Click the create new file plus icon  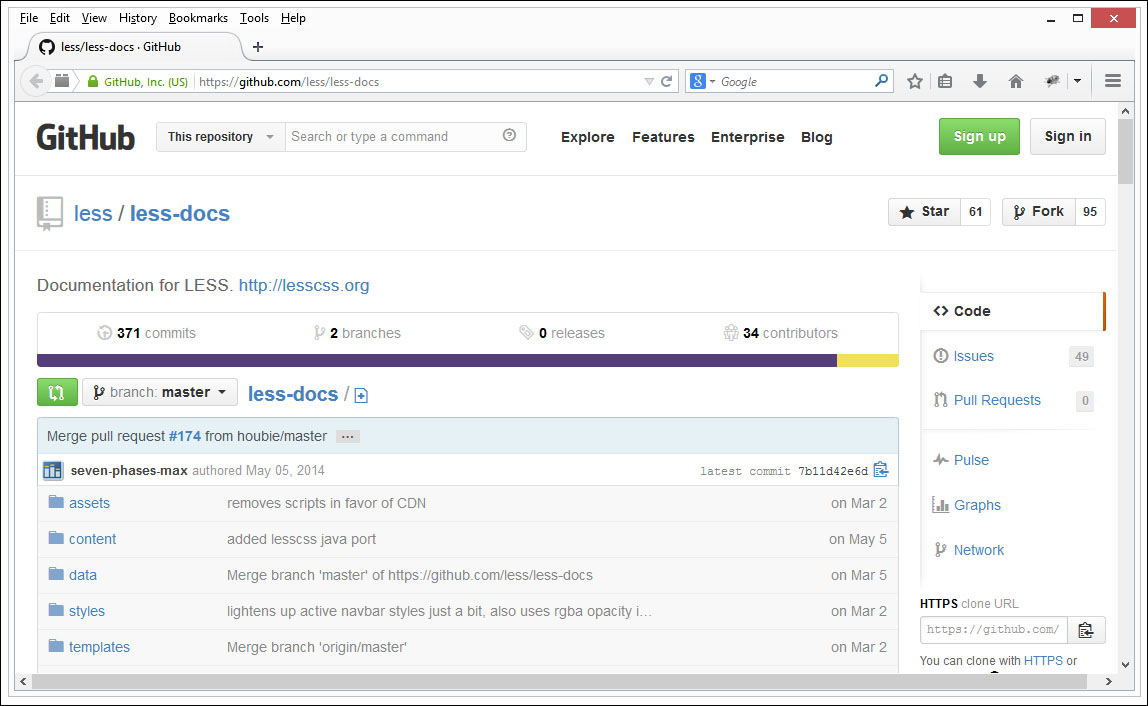pyautogui.click(x=361, y=395)
